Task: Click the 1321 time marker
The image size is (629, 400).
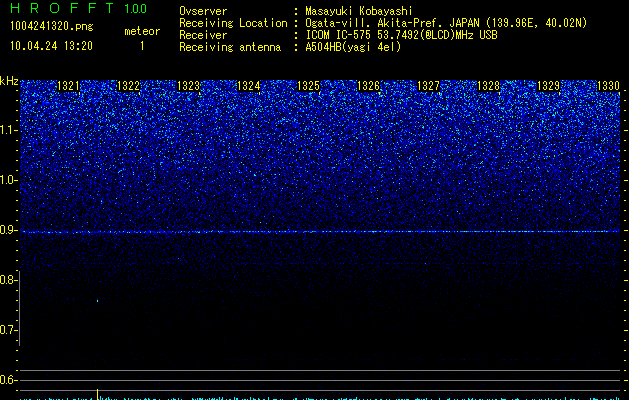Action: 69,86
